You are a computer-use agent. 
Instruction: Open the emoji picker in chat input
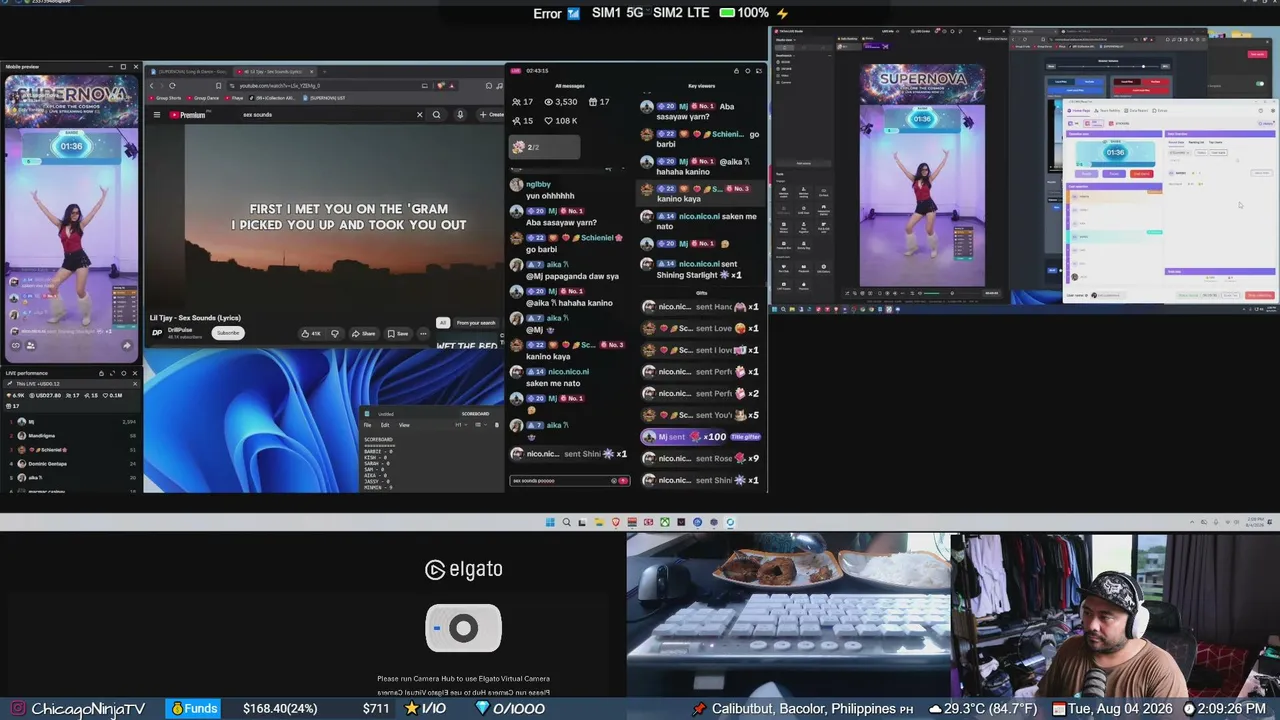[614, 481]
